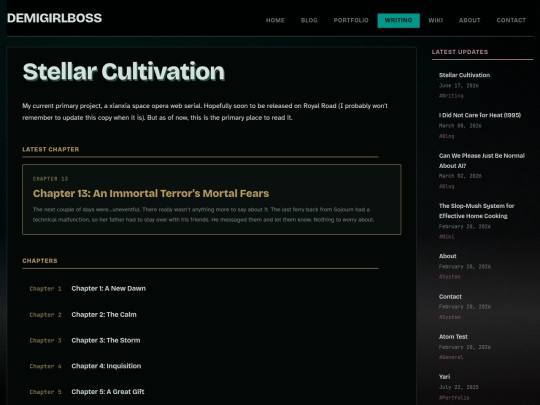Open Chapter 3: The Storm

tap(106, 340)
